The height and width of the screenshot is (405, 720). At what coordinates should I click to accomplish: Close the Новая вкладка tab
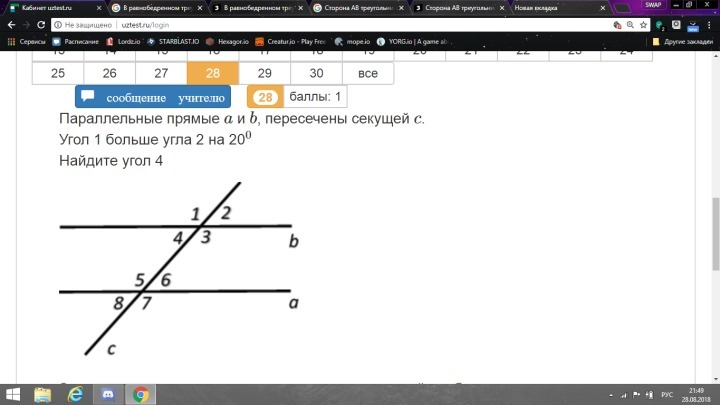(602, 8)
